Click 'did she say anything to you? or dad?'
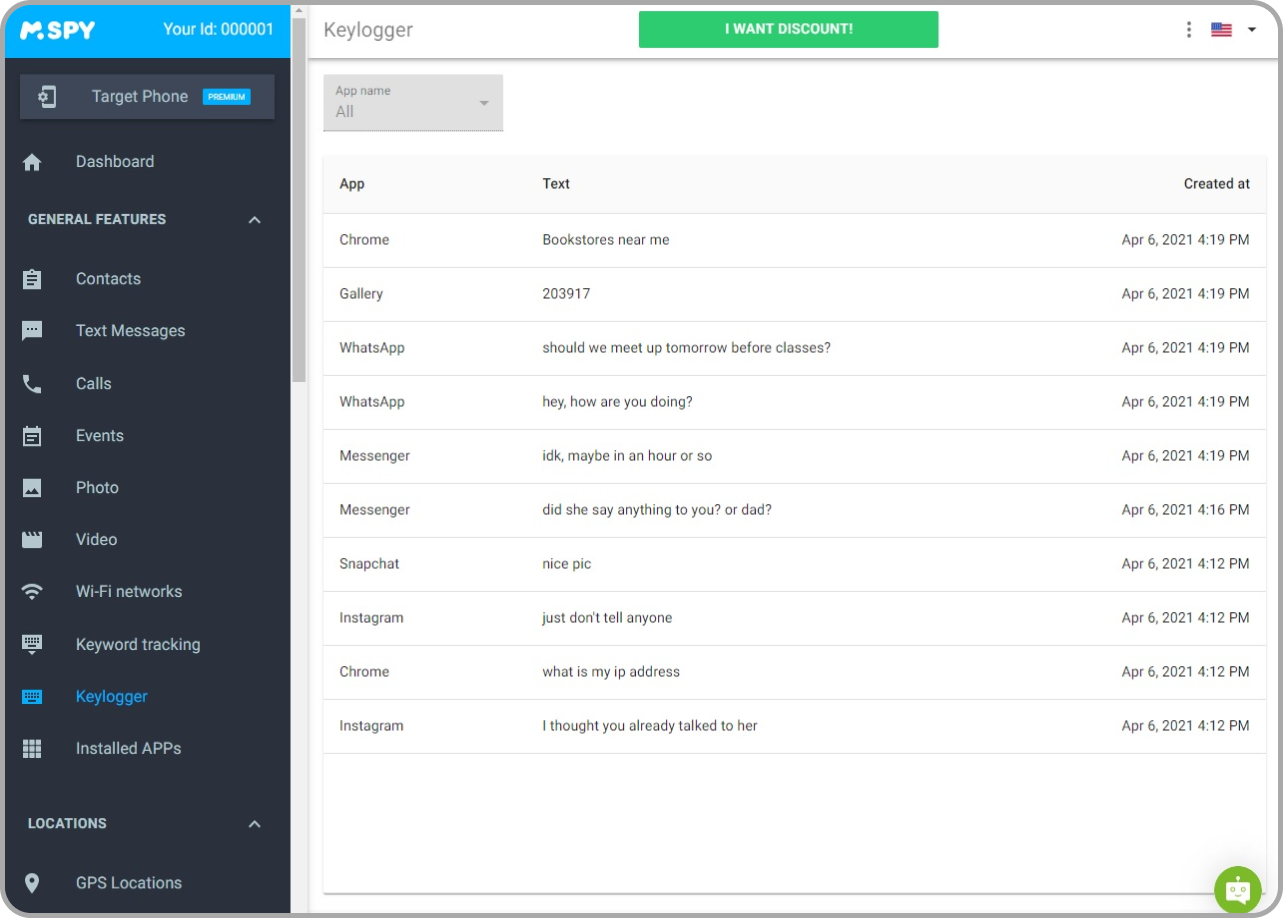 656,510
